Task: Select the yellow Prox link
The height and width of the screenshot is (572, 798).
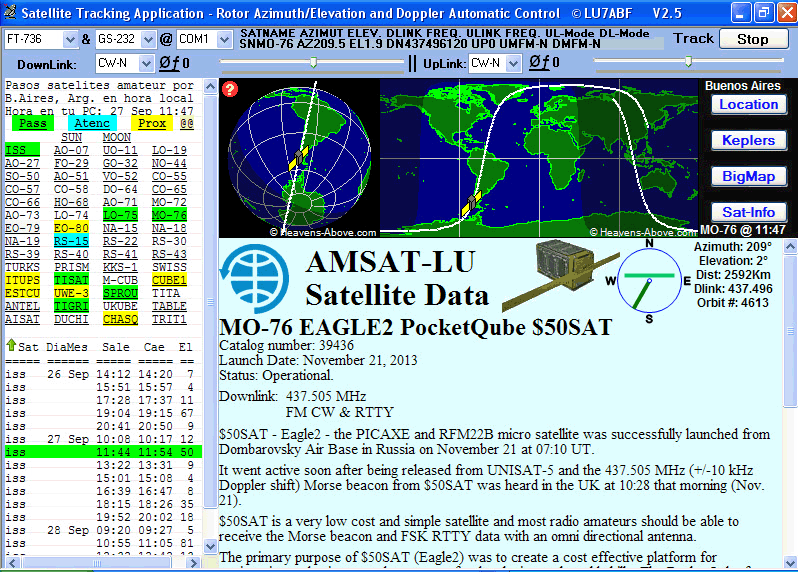Action: tap(152, 124)
